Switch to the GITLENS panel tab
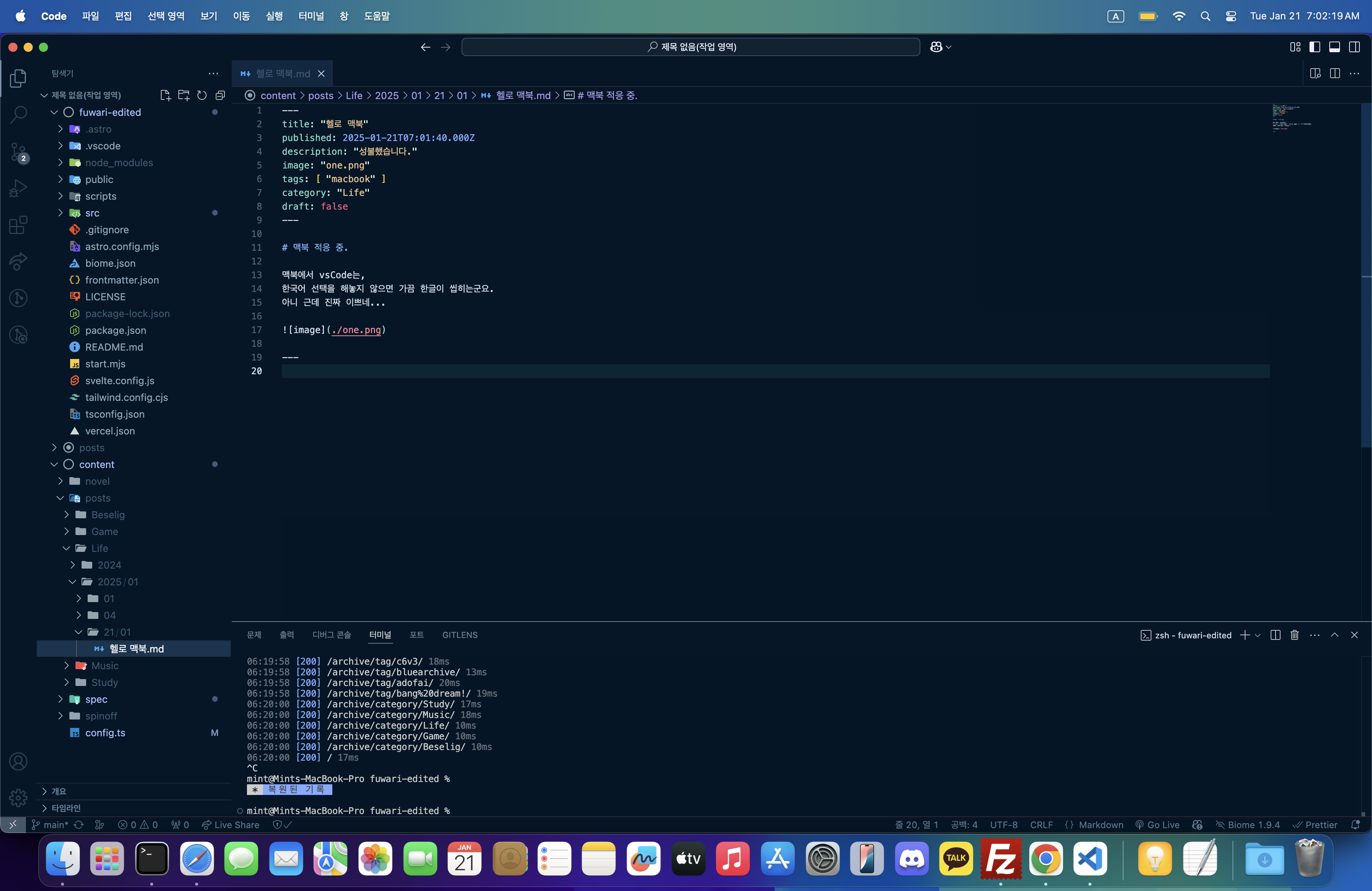 click(460, 635)
